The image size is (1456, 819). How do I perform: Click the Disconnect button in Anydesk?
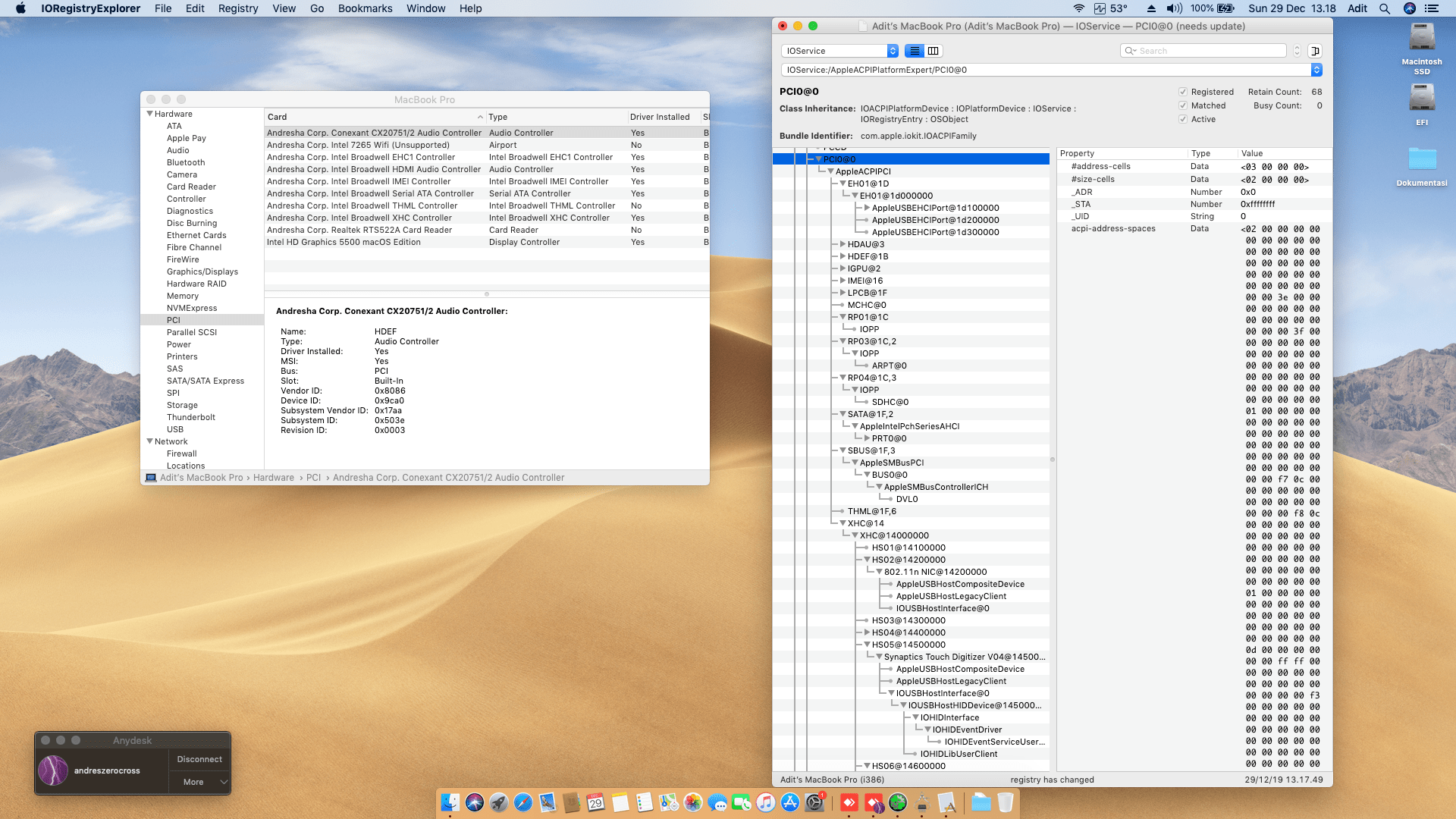click(x=199, y=759)
